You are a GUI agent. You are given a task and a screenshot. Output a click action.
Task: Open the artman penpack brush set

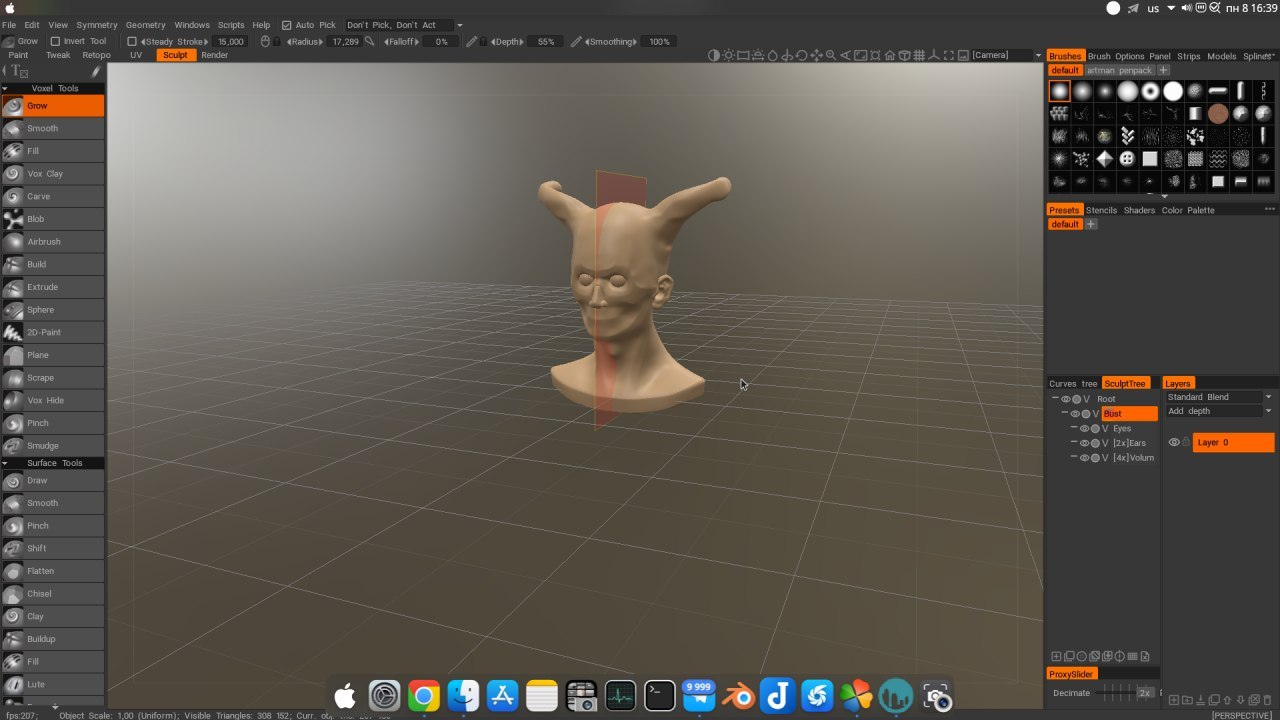point(1119,71)
